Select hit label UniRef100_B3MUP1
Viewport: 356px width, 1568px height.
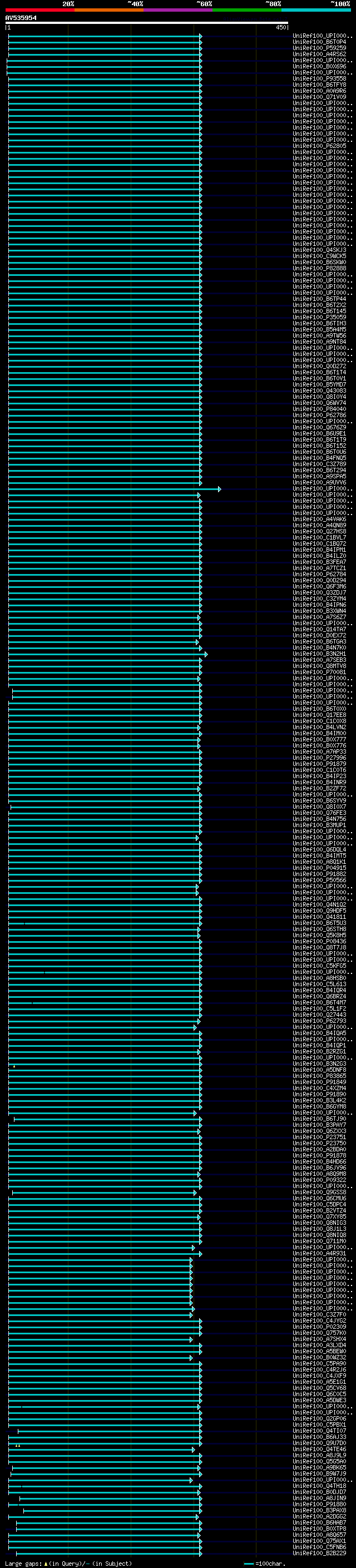[319, 825]
